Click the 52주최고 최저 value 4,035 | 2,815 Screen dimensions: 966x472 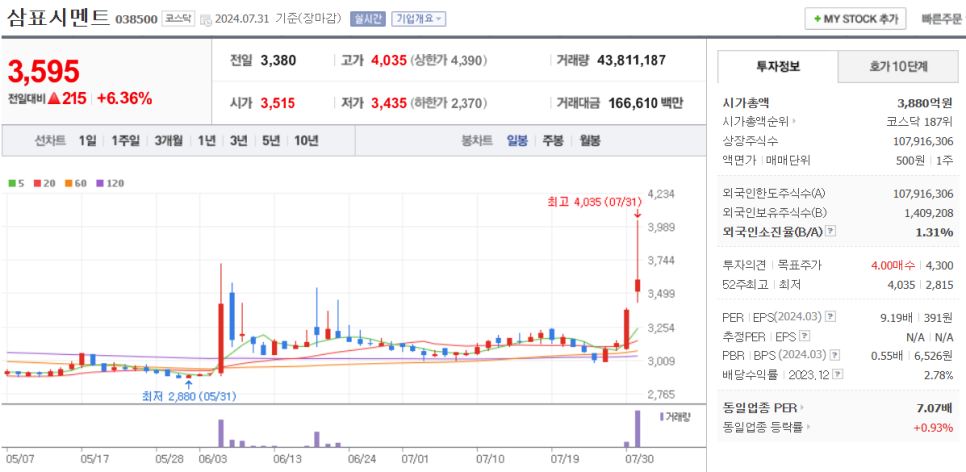(x=919, y=285)
